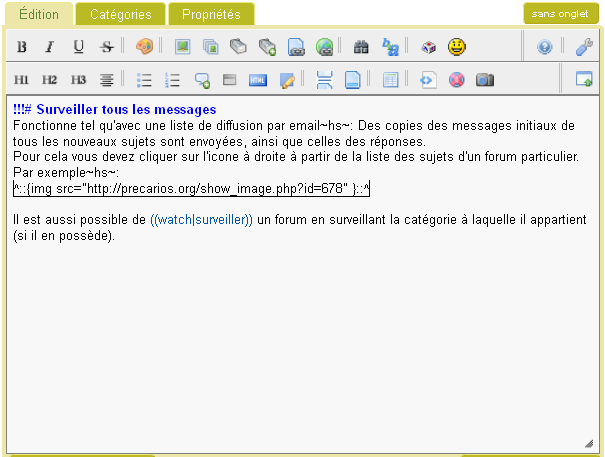Click the speech bubble with plus icon
Image resolution: width=605 pixels, height=457 pixels.
tap(202, 80)
